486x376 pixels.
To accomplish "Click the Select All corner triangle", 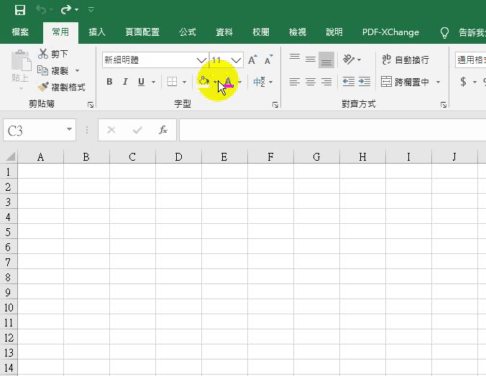I will coord(10,156).
